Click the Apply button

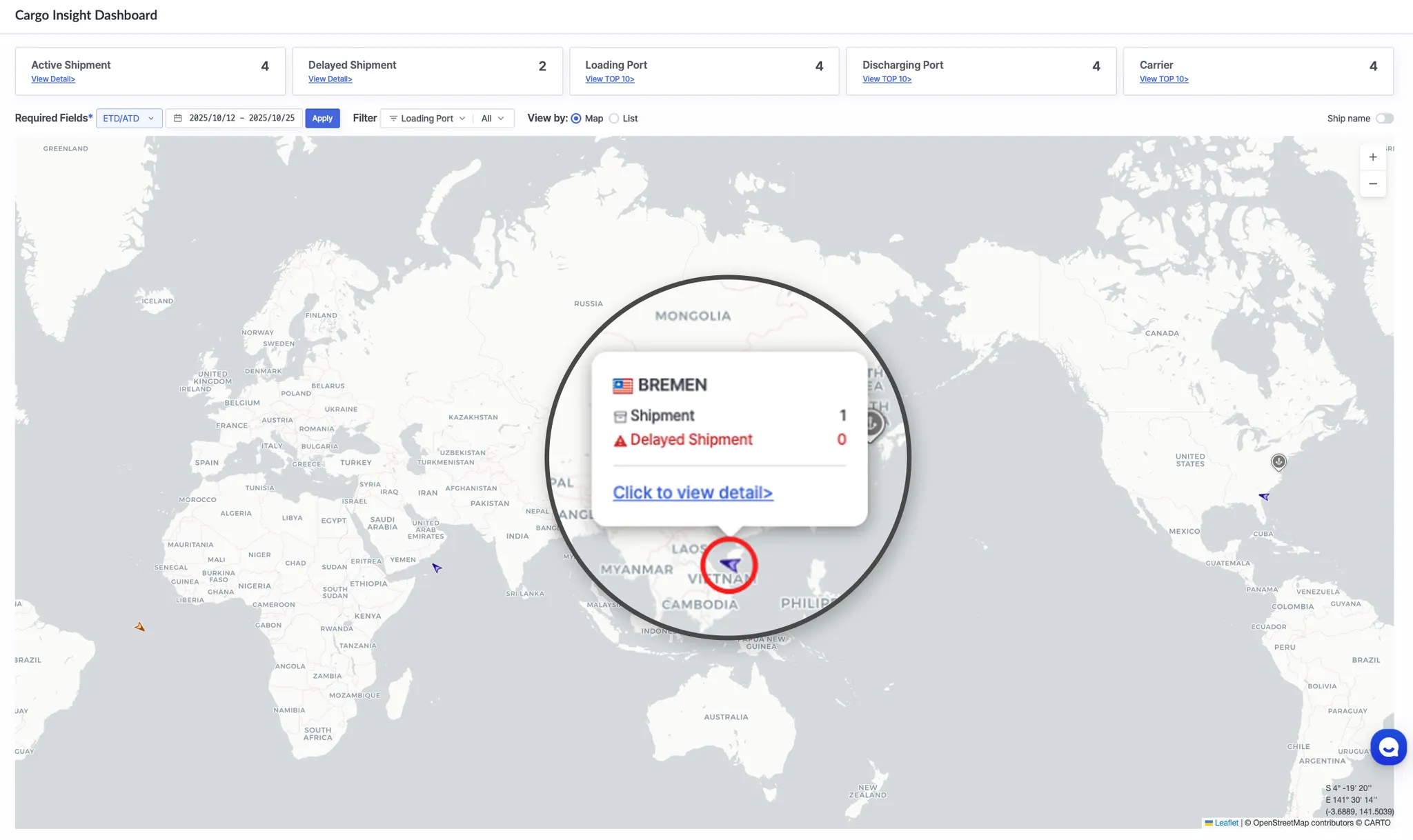(322, 119)
